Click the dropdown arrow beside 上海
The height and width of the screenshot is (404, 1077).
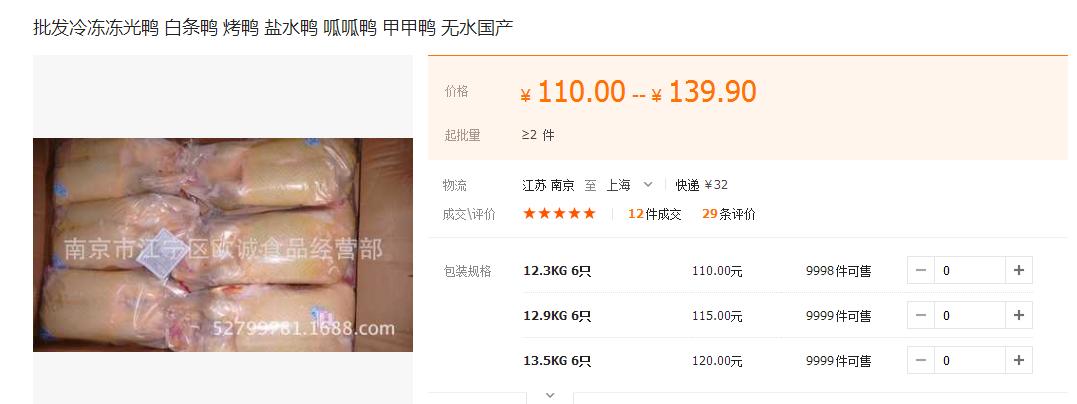647,185
